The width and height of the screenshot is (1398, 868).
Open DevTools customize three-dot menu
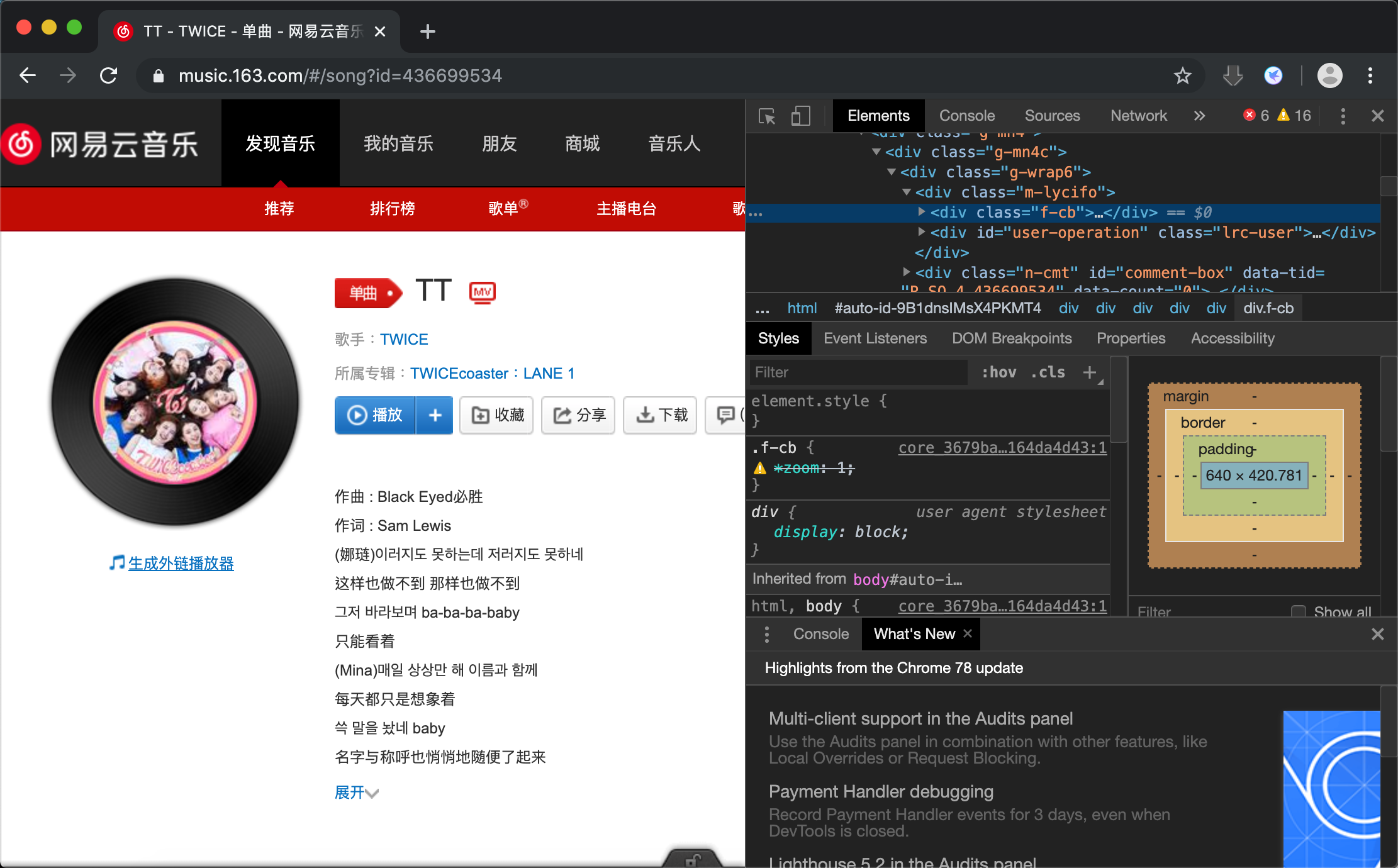pyautogui.click(x=1343, y=116)
